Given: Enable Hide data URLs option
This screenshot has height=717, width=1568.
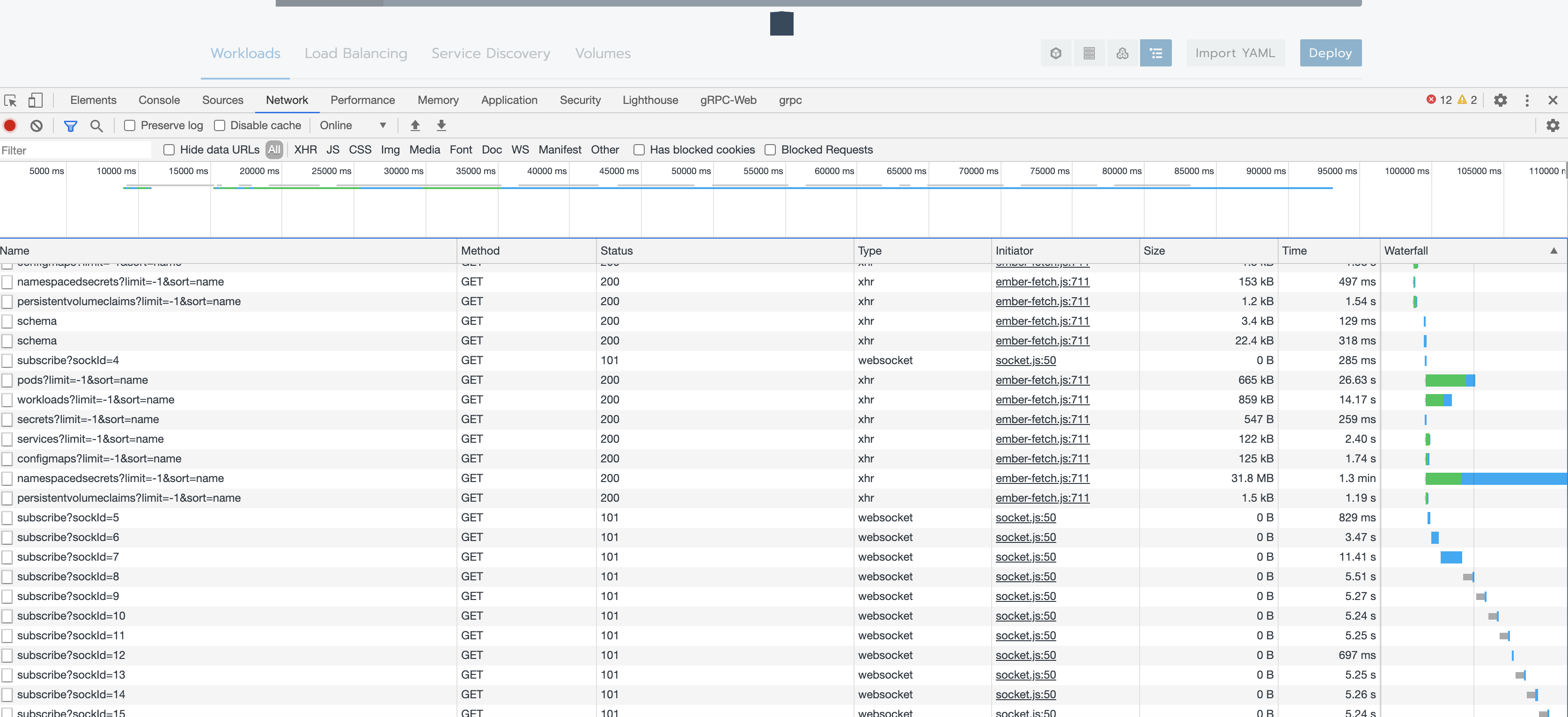Looking at the screenshot, I should (169, 149).
